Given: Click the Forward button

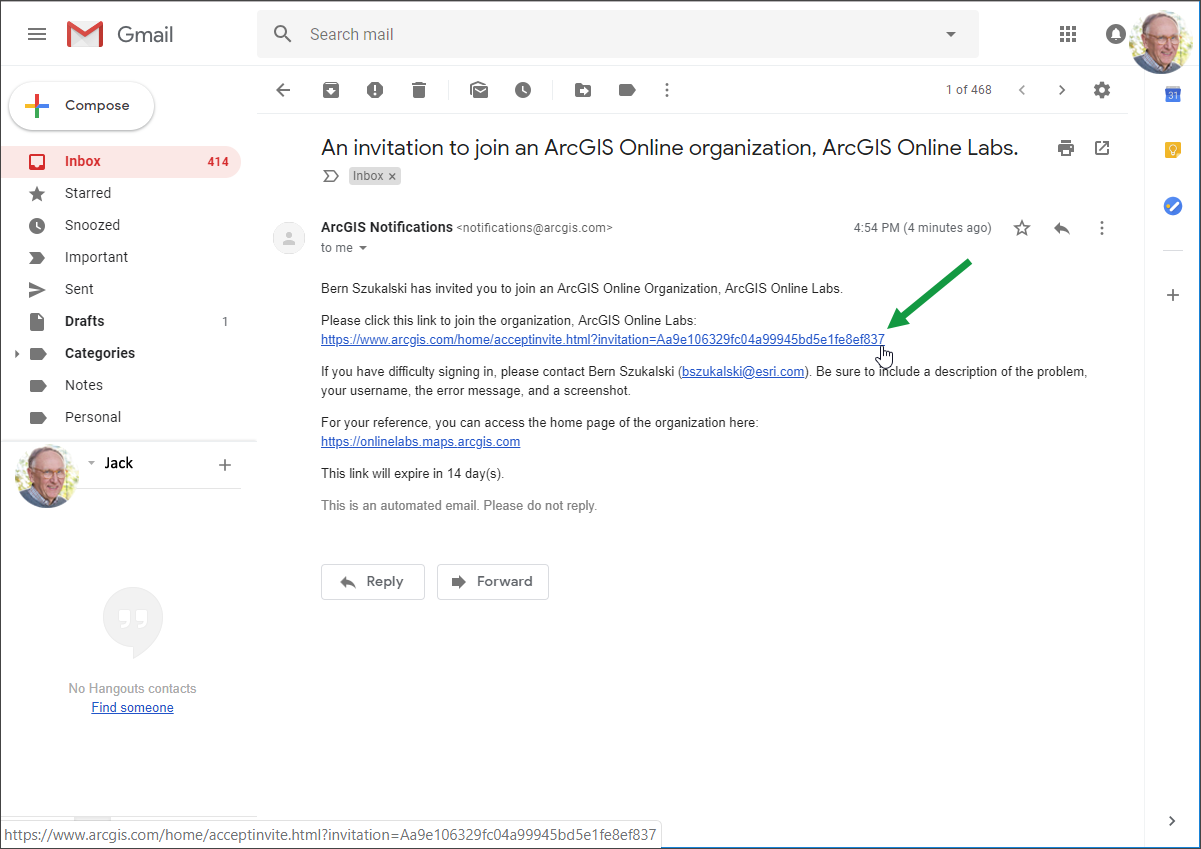Looking at the screenshot, I should (493, 582).
